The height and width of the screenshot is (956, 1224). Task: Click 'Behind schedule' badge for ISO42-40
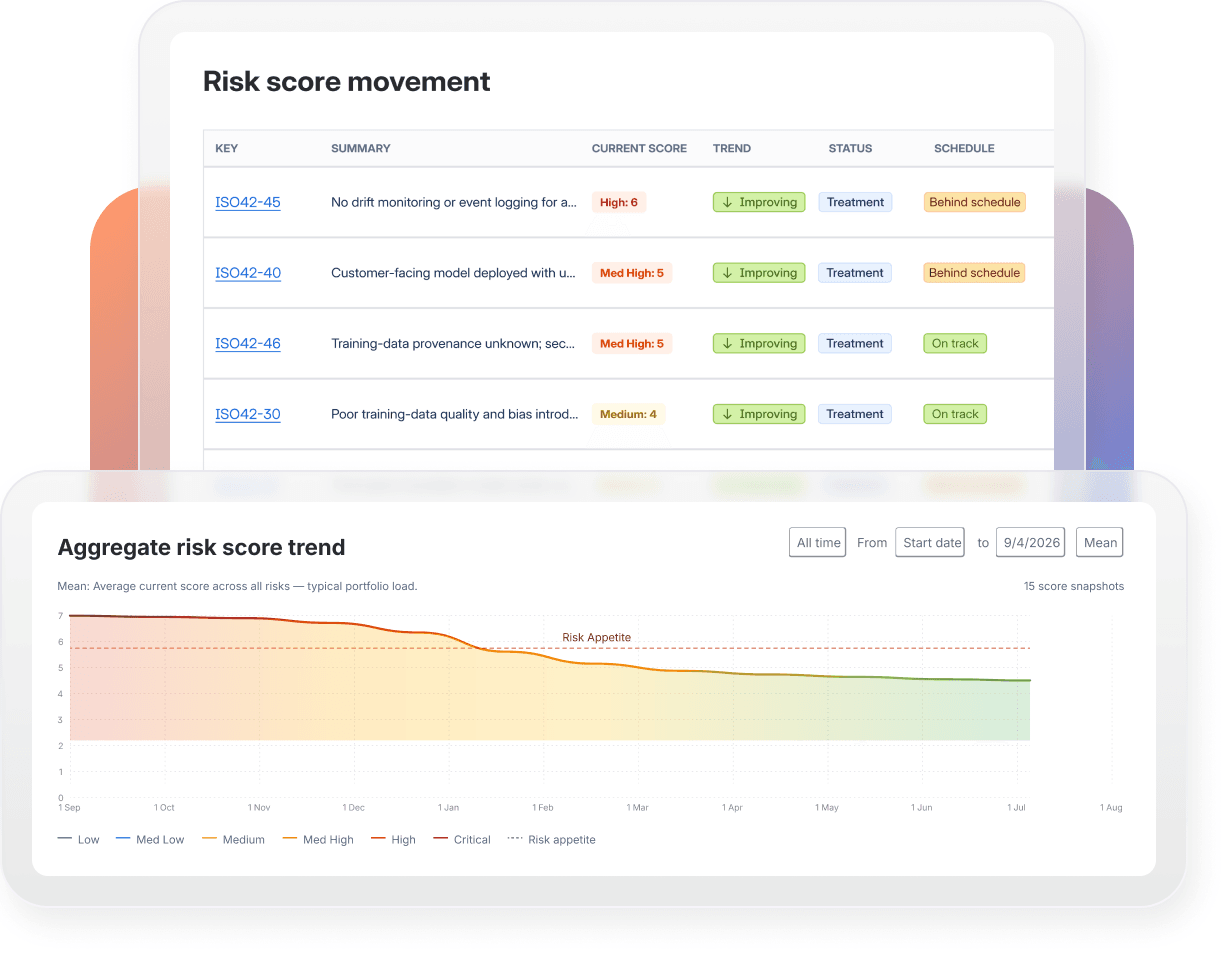[x=975, y=273]
